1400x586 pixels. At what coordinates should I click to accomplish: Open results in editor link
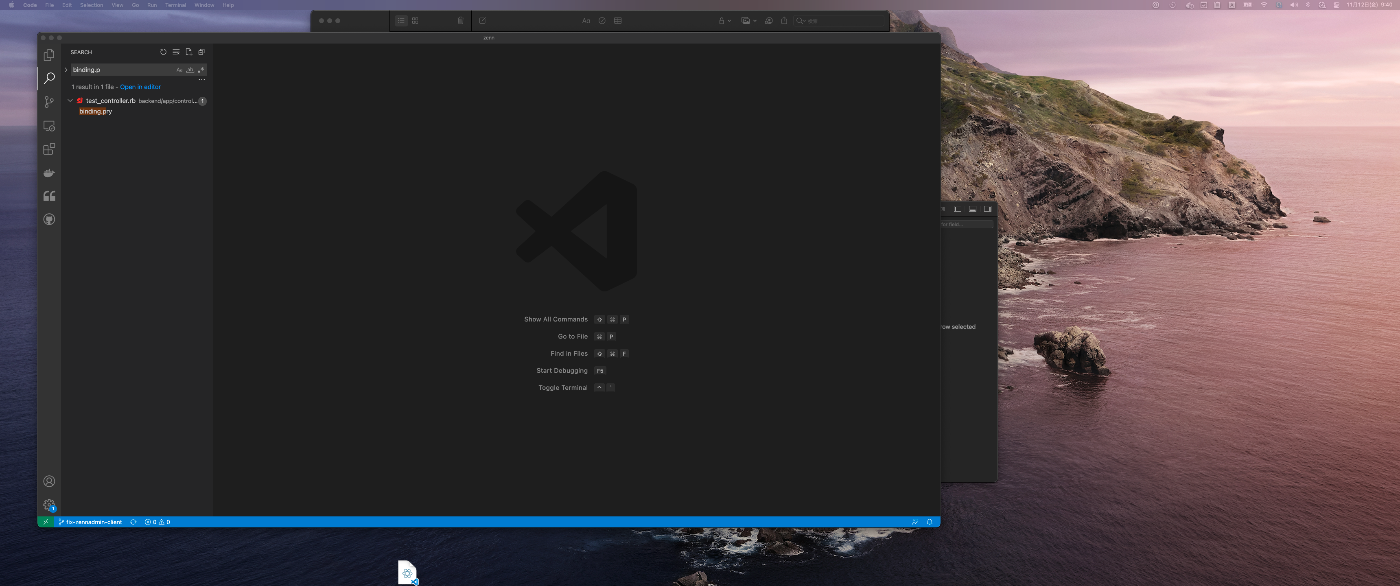pos(140,87)
